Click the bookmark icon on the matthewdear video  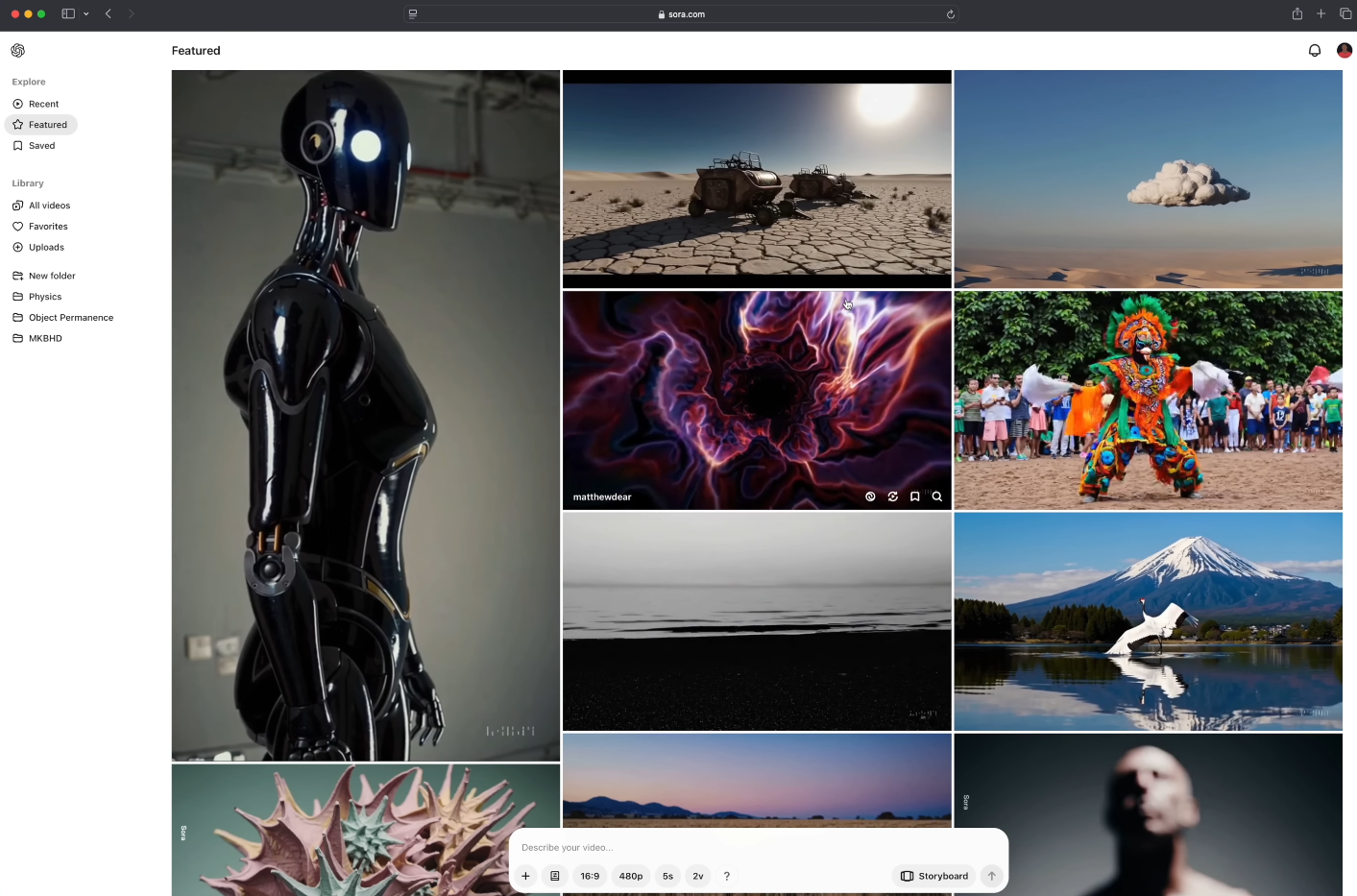click(914, 496)
